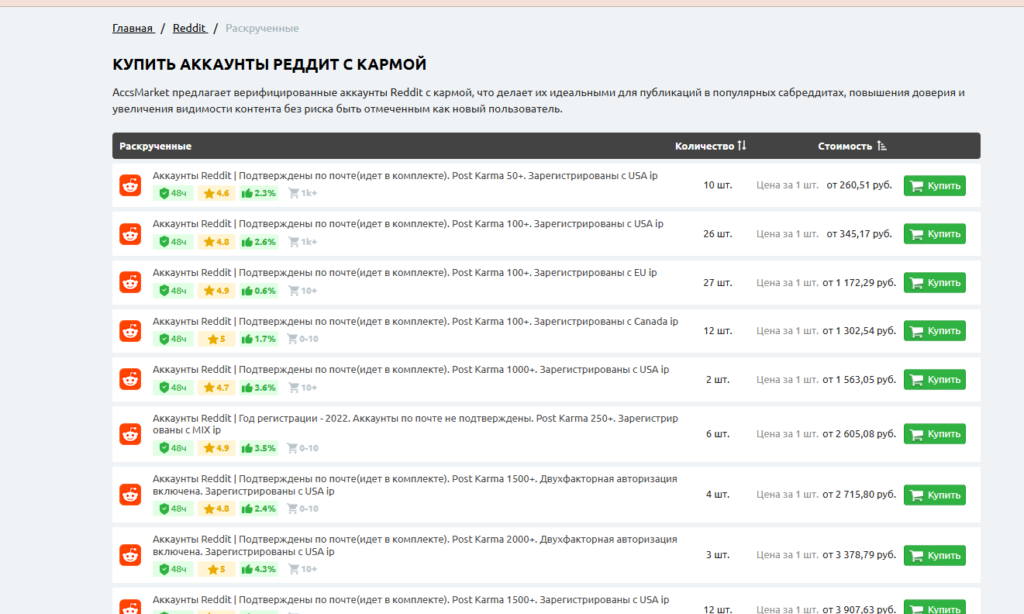1024x614 pixels.
Task: Open Post Karma 2000+ two-factor listing title
Action: tap(415, 545)
